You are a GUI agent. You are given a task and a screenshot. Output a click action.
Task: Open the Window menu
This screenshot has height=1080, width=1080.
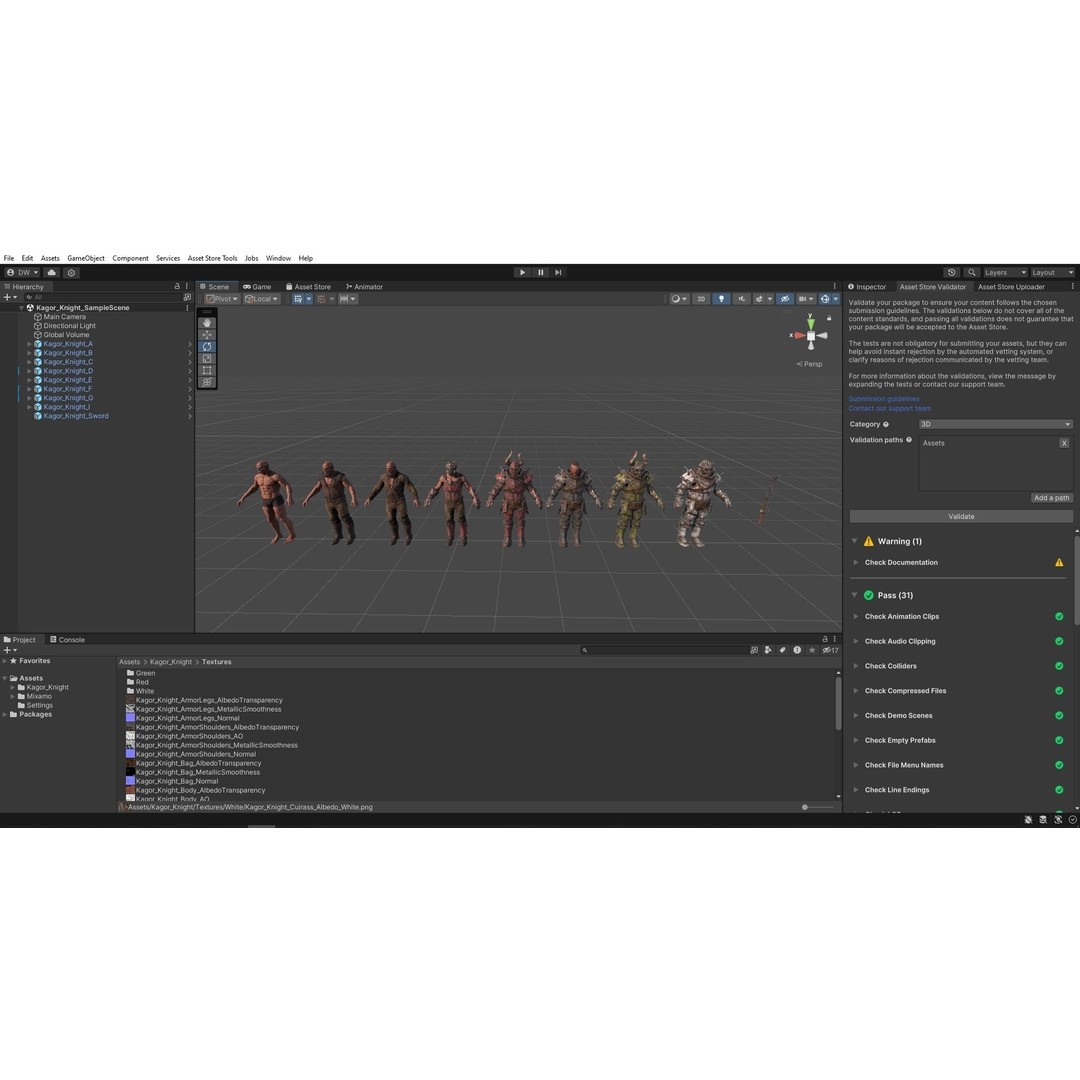278,258
